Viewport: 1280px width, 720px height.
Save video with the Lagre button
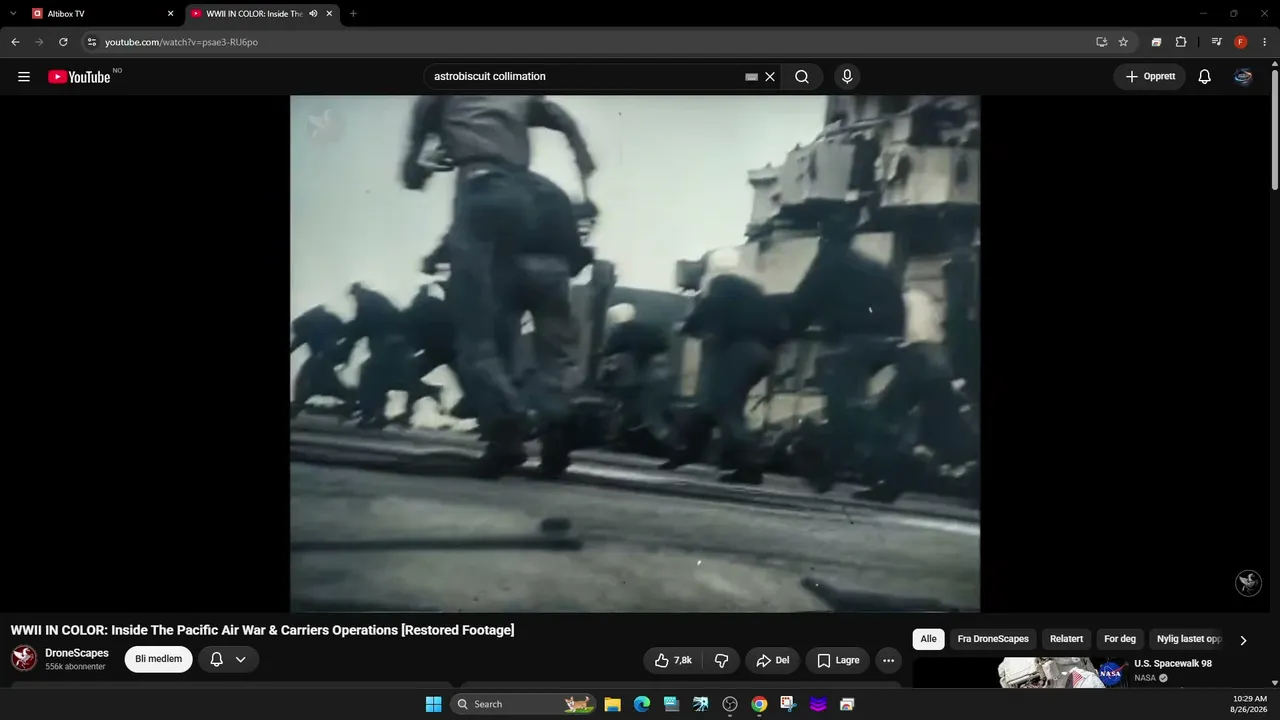click(x=838, y=660)
